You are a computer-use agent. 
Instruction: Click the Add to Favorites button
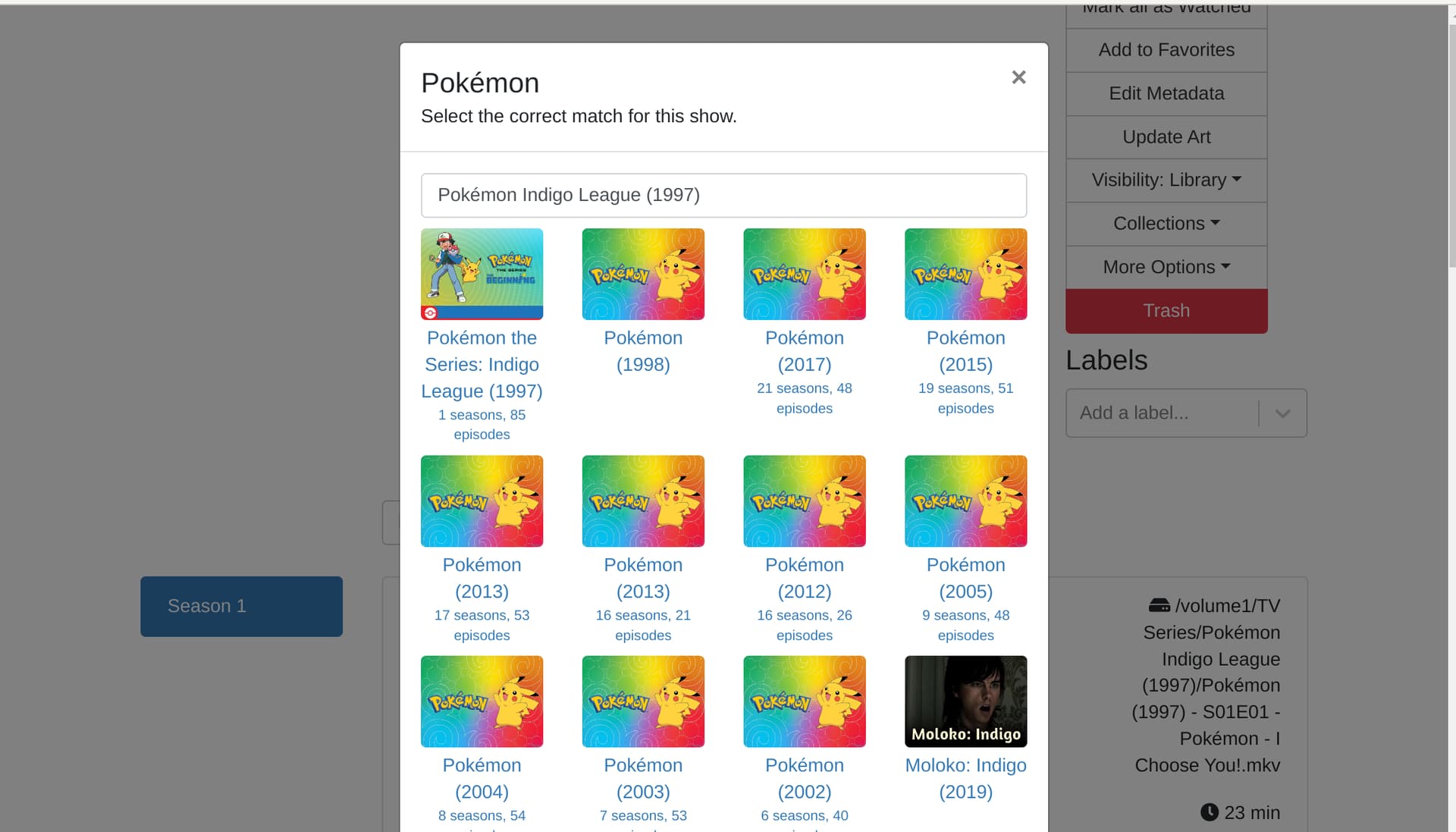[x=1166, y=50]
